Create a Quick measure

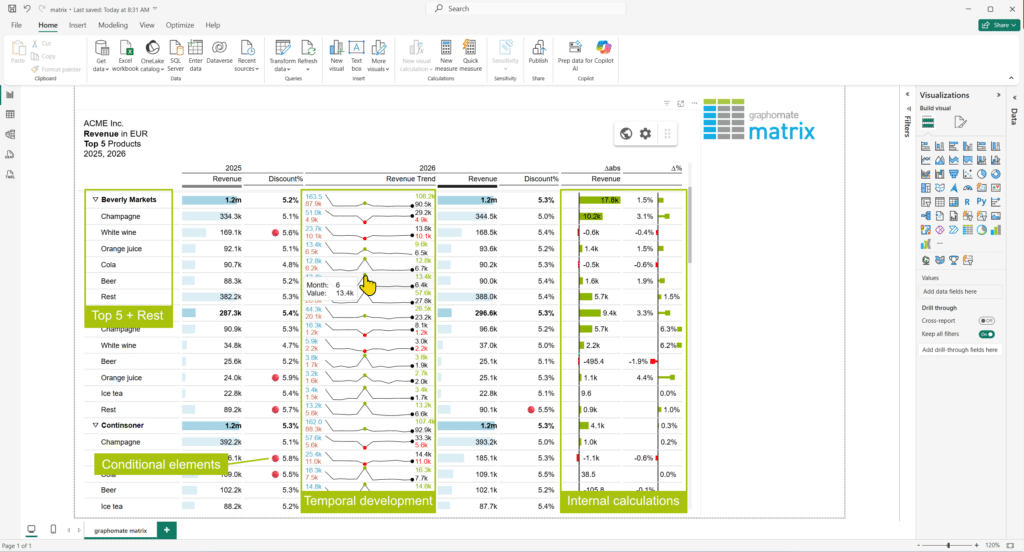click(x=470, y=56)
